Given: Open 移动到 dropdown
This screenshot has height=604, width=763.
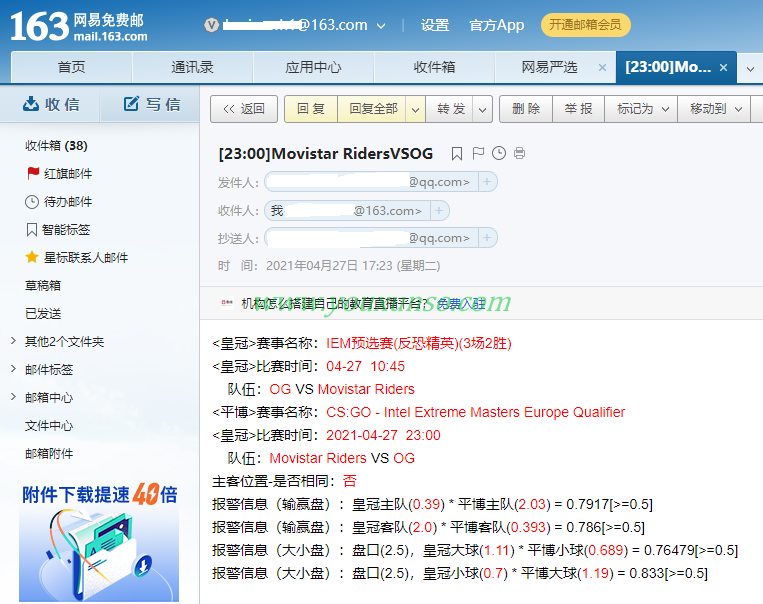Looking at the screenshot, I should [x=715, y=109].
